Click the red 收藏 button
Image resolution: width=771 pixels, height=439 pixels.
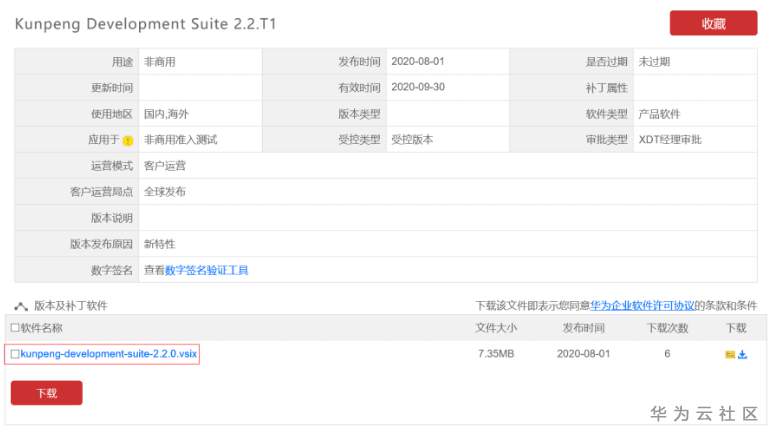click(x=713, y=23)
